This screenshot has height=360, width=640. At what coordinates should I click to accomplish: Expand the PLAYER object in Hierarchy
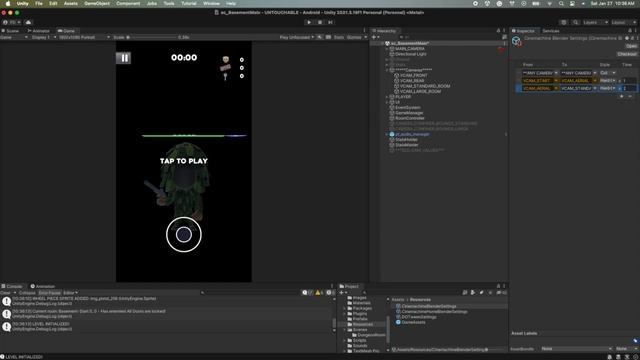(x=387, y=97)
